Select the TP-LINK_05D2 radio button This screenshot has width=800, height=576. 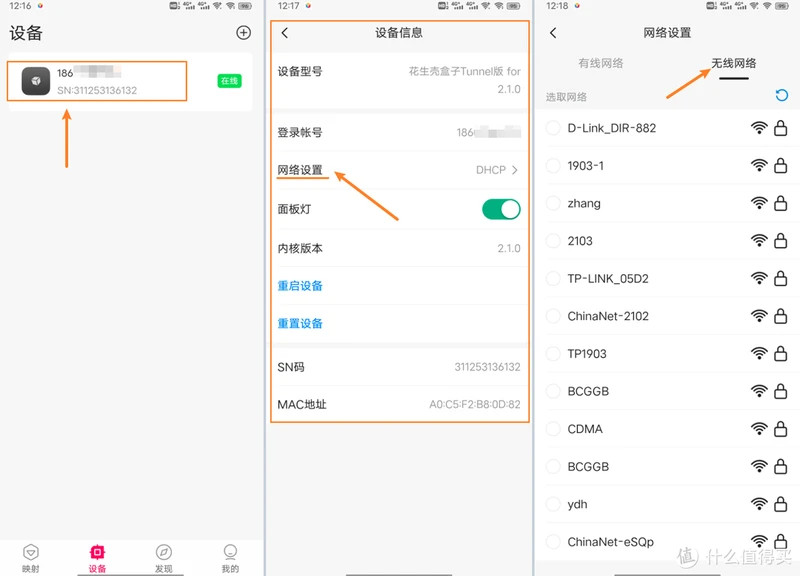[x=553, y=278]
